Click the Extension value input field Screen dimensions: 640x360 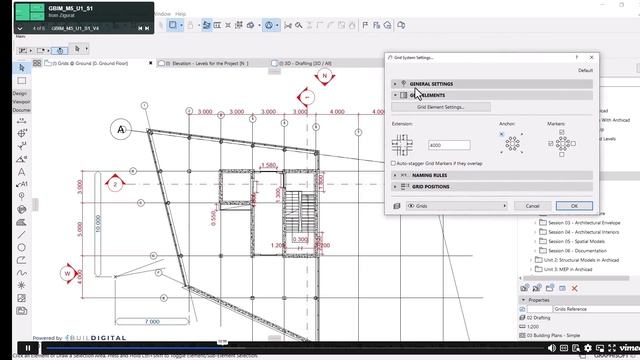(449, 145)
